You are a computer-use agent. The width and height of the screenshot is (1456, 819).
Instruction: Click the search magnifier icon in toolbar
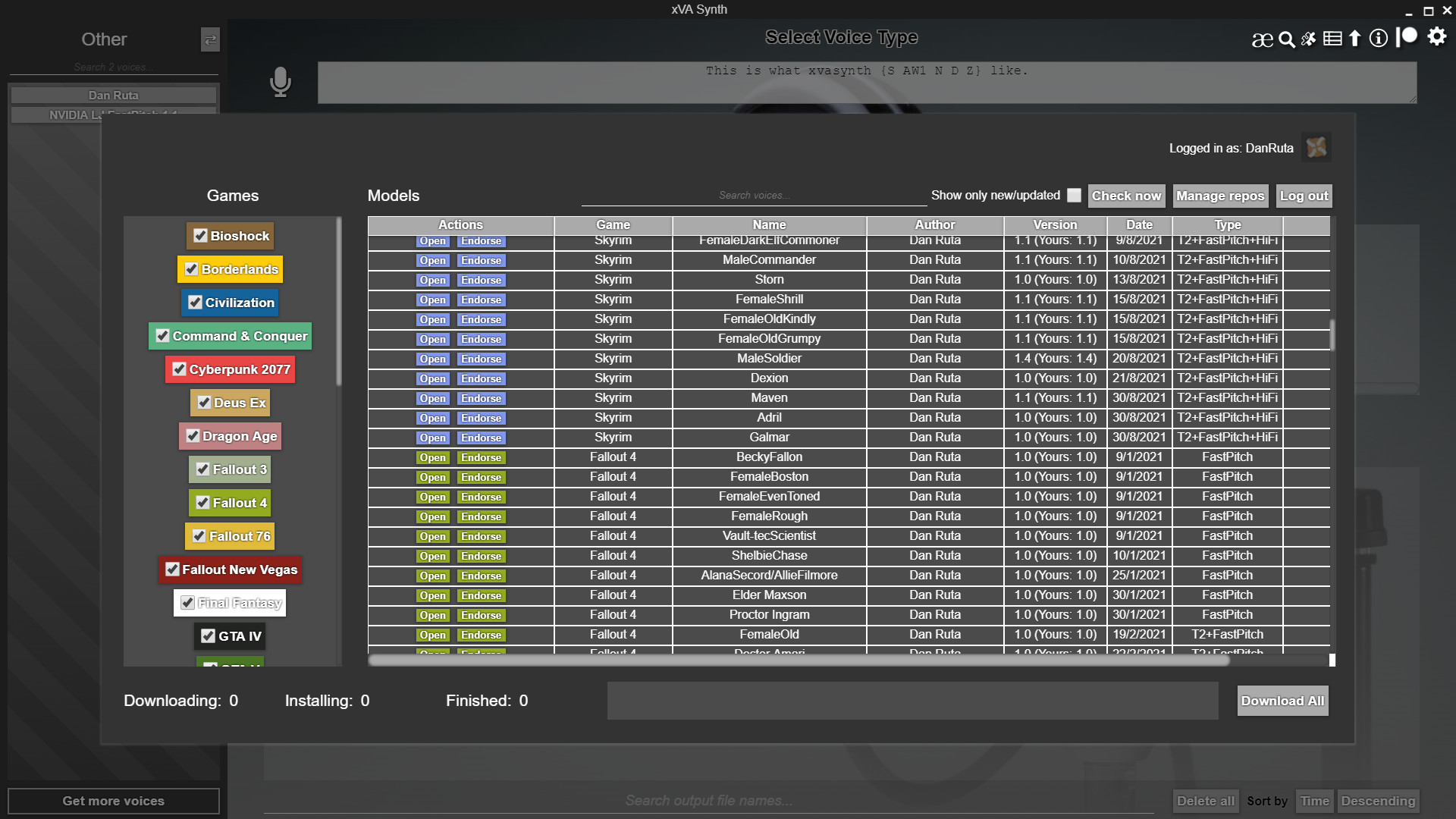(x=1287, y=38)
